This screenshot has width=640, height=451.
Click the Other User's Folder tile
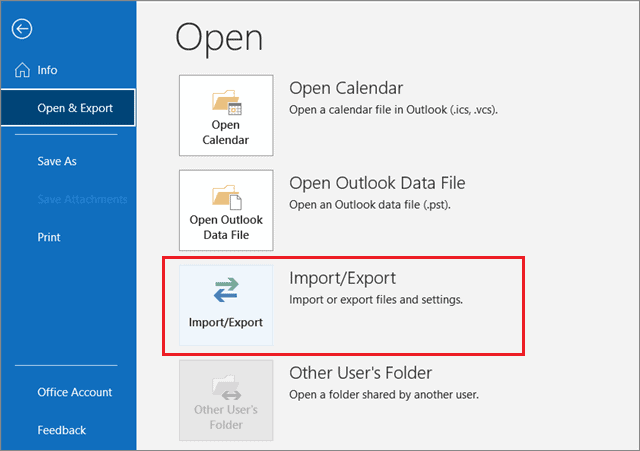click(x=226, y=400)
